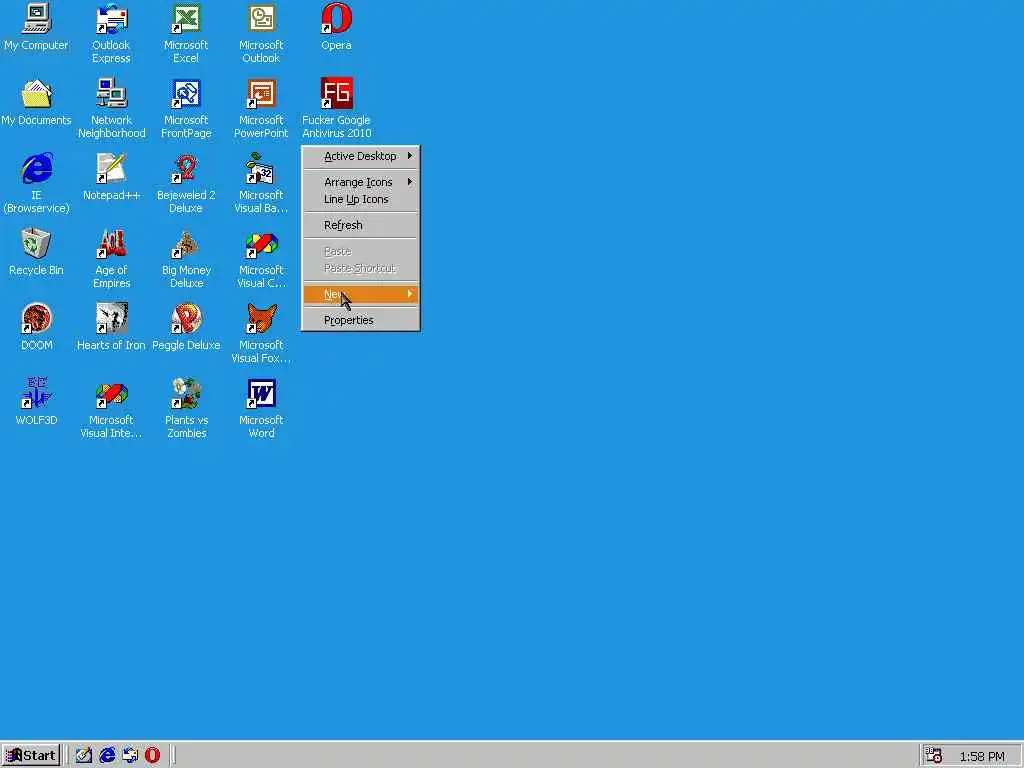Click the Antivirus 2010 FG icon
The width and height of the screenshot is (1024, 768).
coord(336,108)
